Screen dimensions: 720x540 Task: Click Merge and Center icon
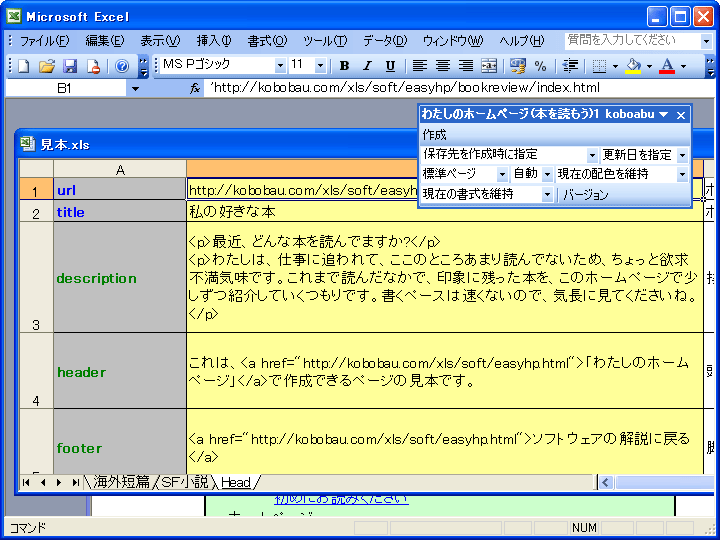(489, 66)
